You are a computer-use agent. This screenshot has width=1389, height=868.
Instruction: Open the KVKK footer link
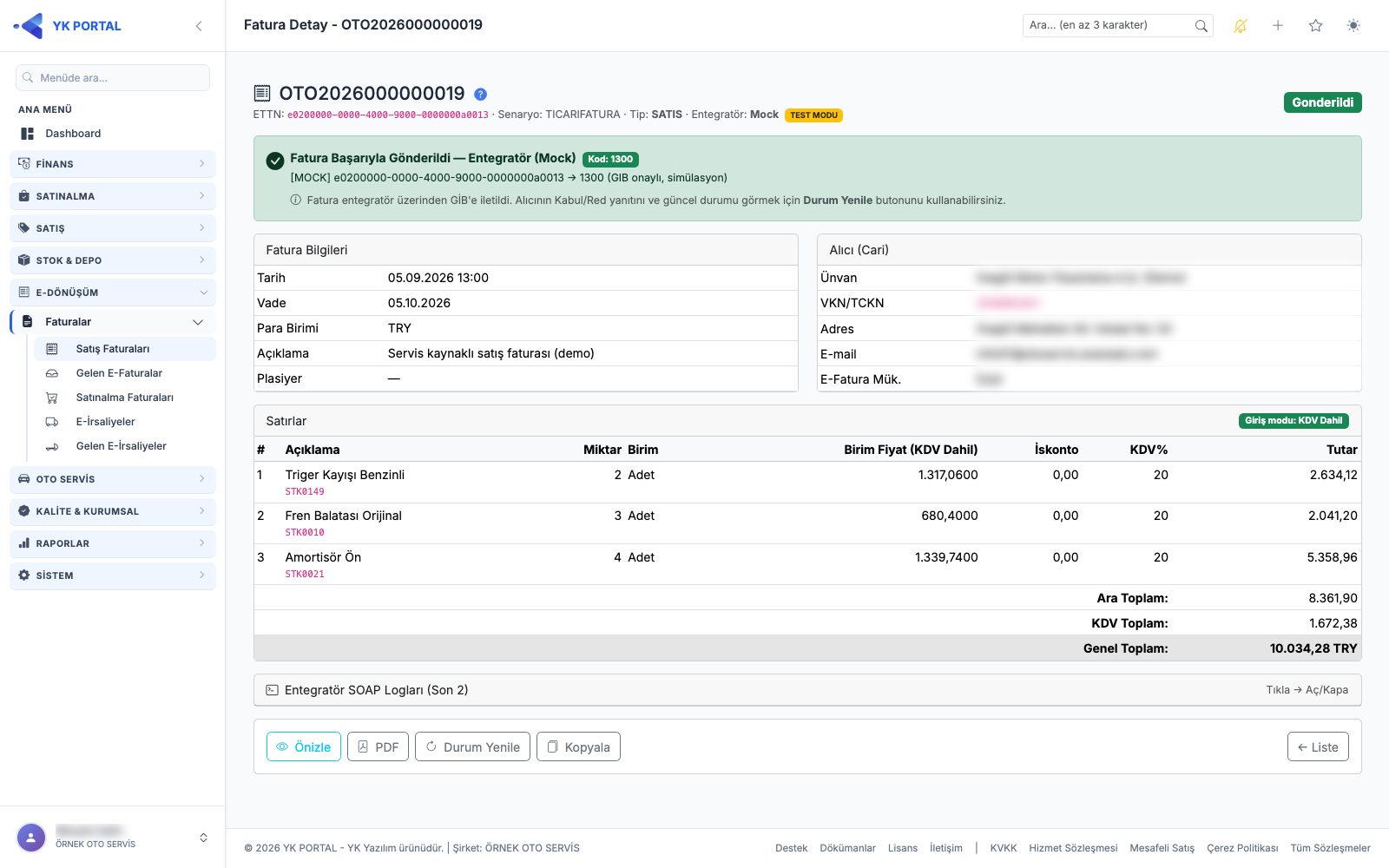tap(1004, 848)
